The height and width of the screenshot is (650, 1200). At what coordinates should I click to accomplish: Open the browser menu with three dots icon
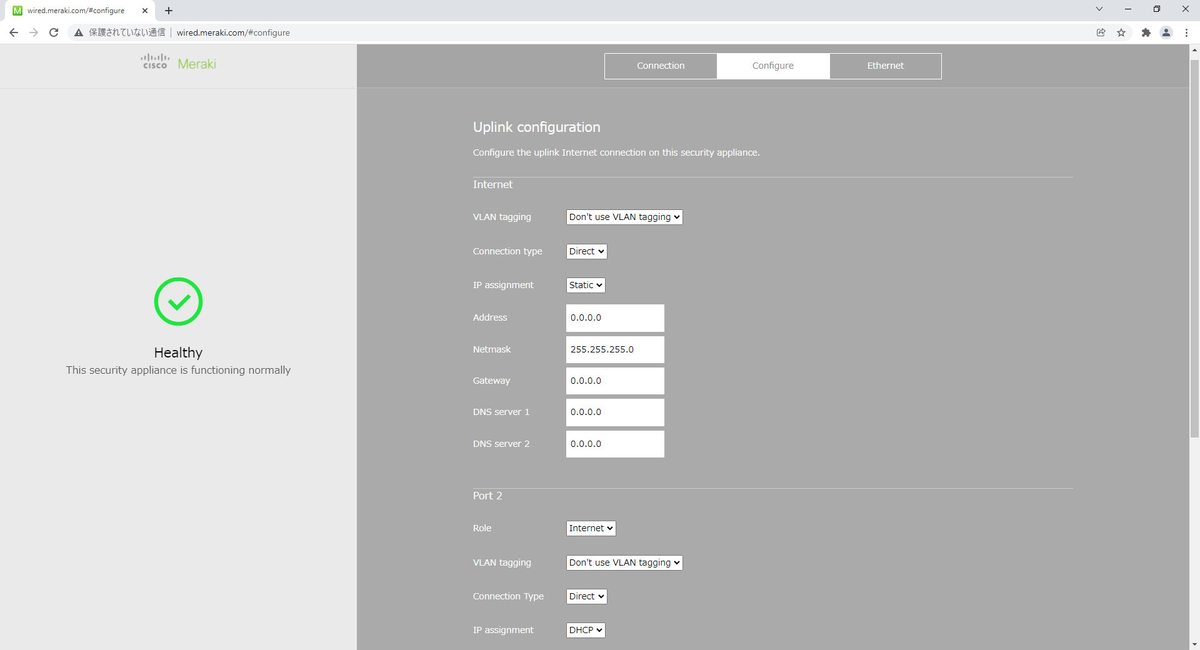pyautogui.click(x=1187, y=32)
